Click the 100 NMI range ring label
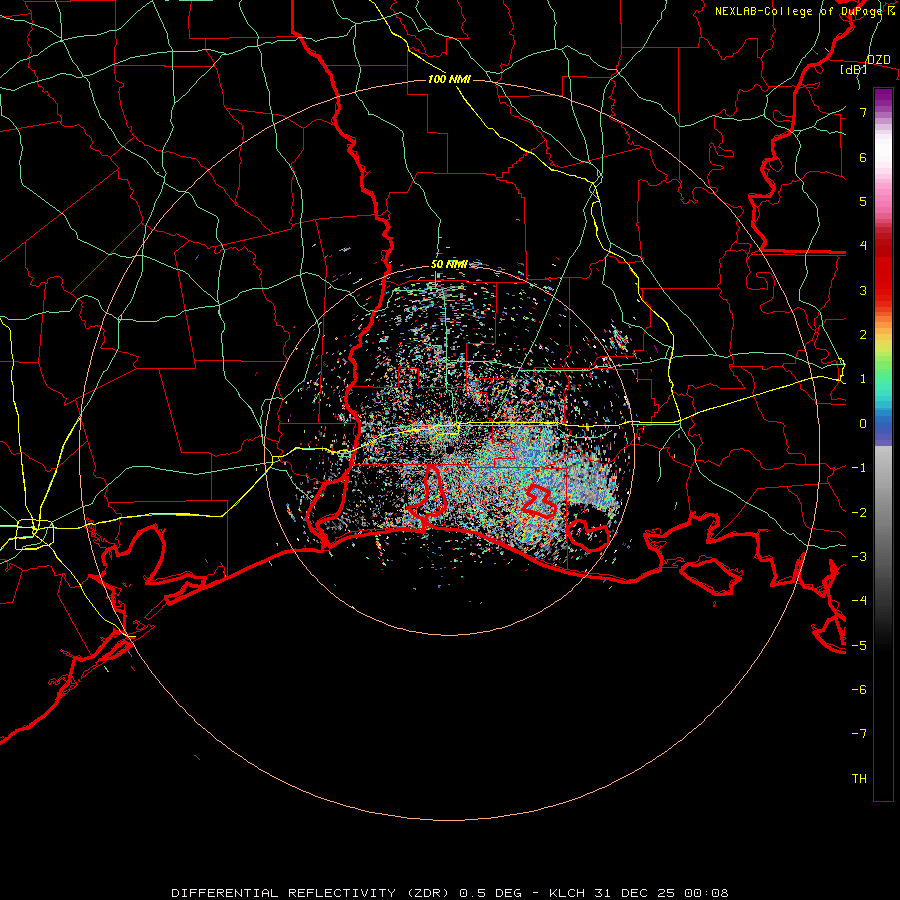The height and width of the screenshot is (900, 900). coord(449,79)
